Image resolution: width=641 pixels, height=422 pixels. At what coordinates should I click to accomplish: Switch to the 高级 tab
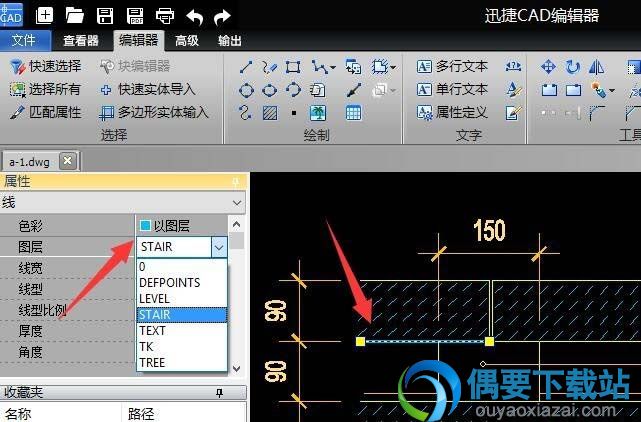187,40
